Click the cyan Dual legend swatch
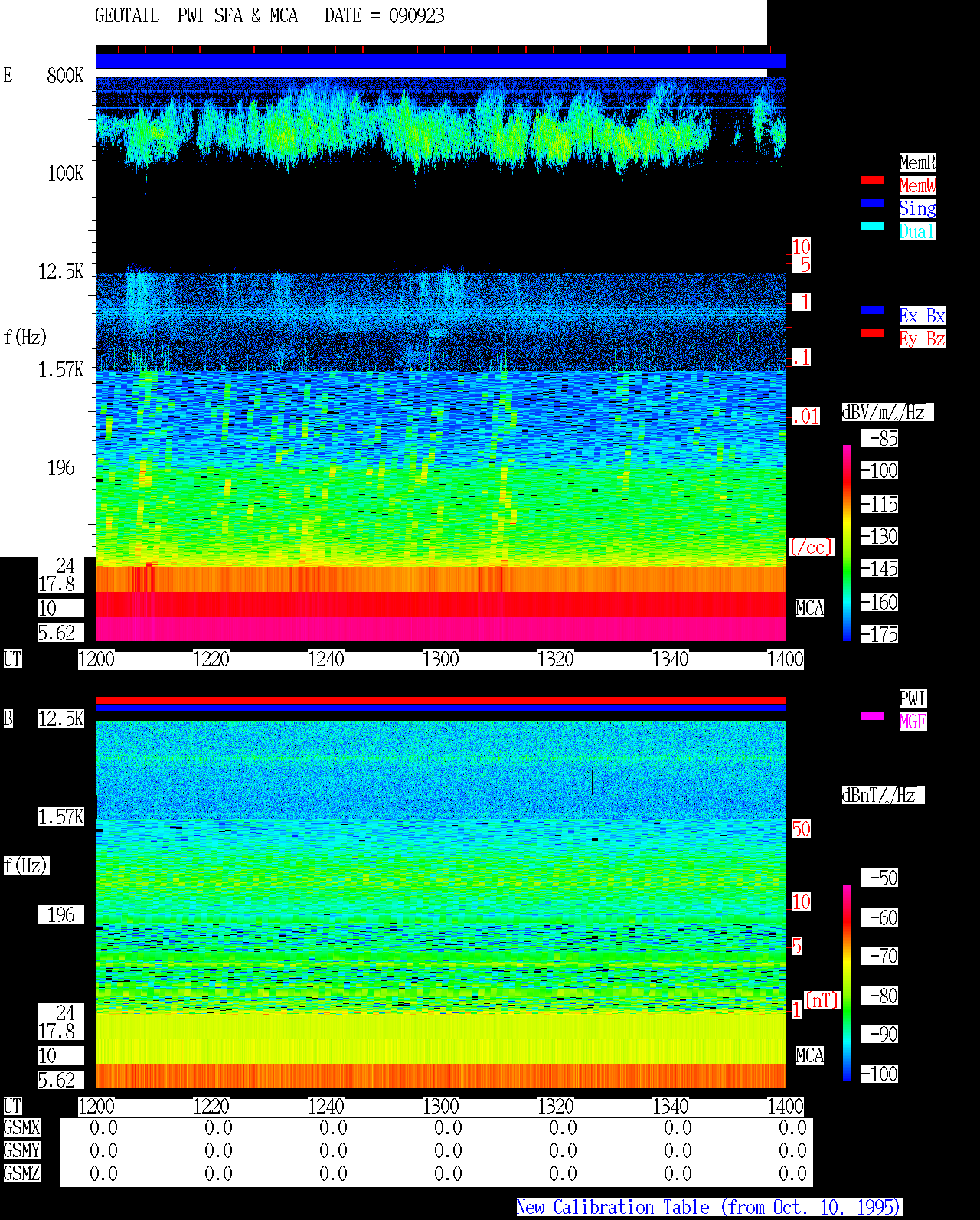 tap(873, 226)
